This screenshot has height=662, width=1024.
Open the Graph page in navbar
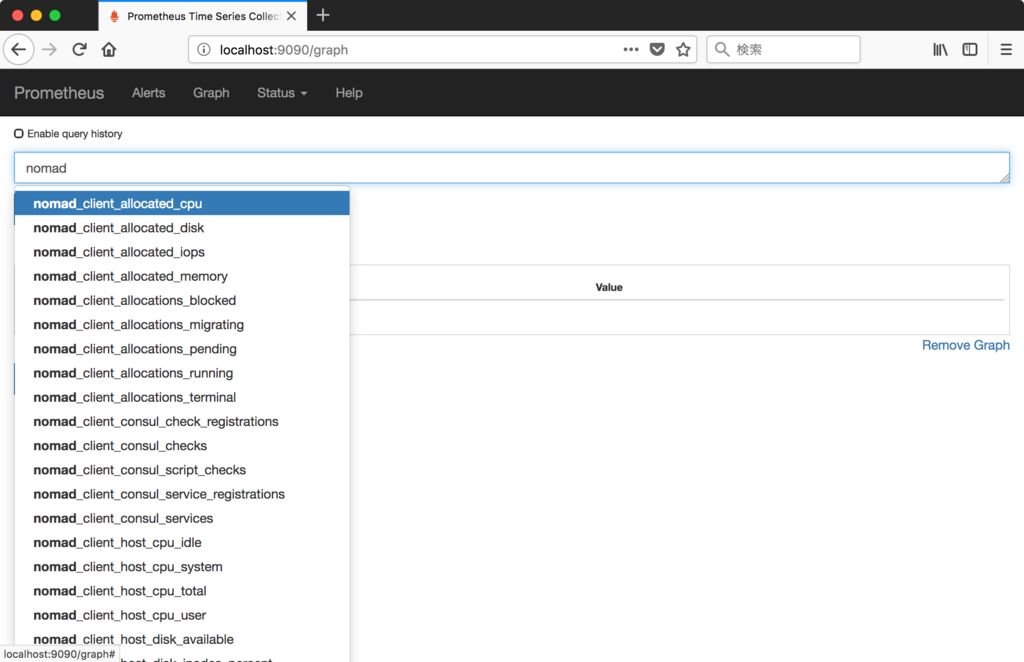pyautogui.click(x=211, y=93)
